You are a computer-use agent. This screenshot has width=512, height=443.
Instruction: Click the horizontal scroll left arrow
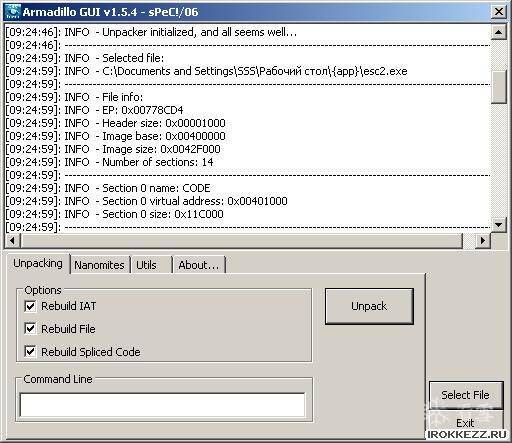coord(12,240)
